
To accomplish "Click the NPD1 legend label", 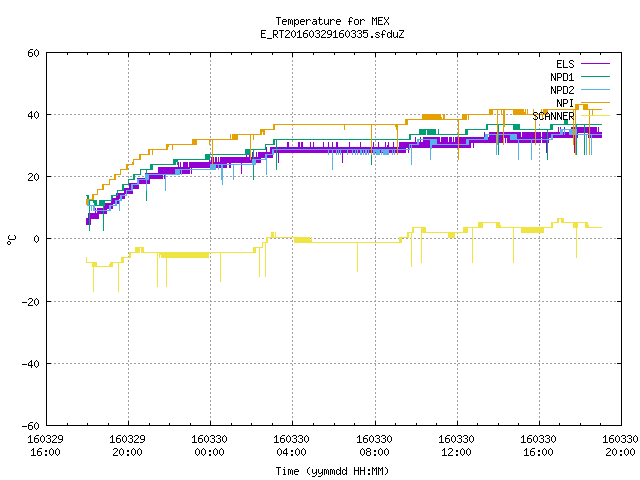I will click(x=562, y=77).
